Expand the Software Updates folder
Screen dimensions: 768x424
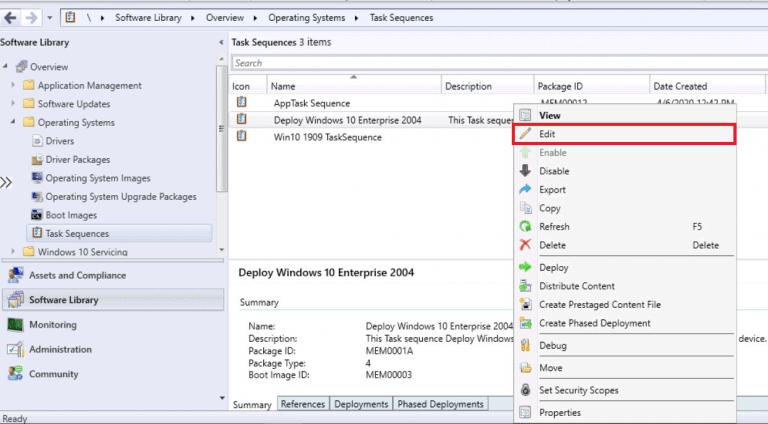(x=14, y=104)
